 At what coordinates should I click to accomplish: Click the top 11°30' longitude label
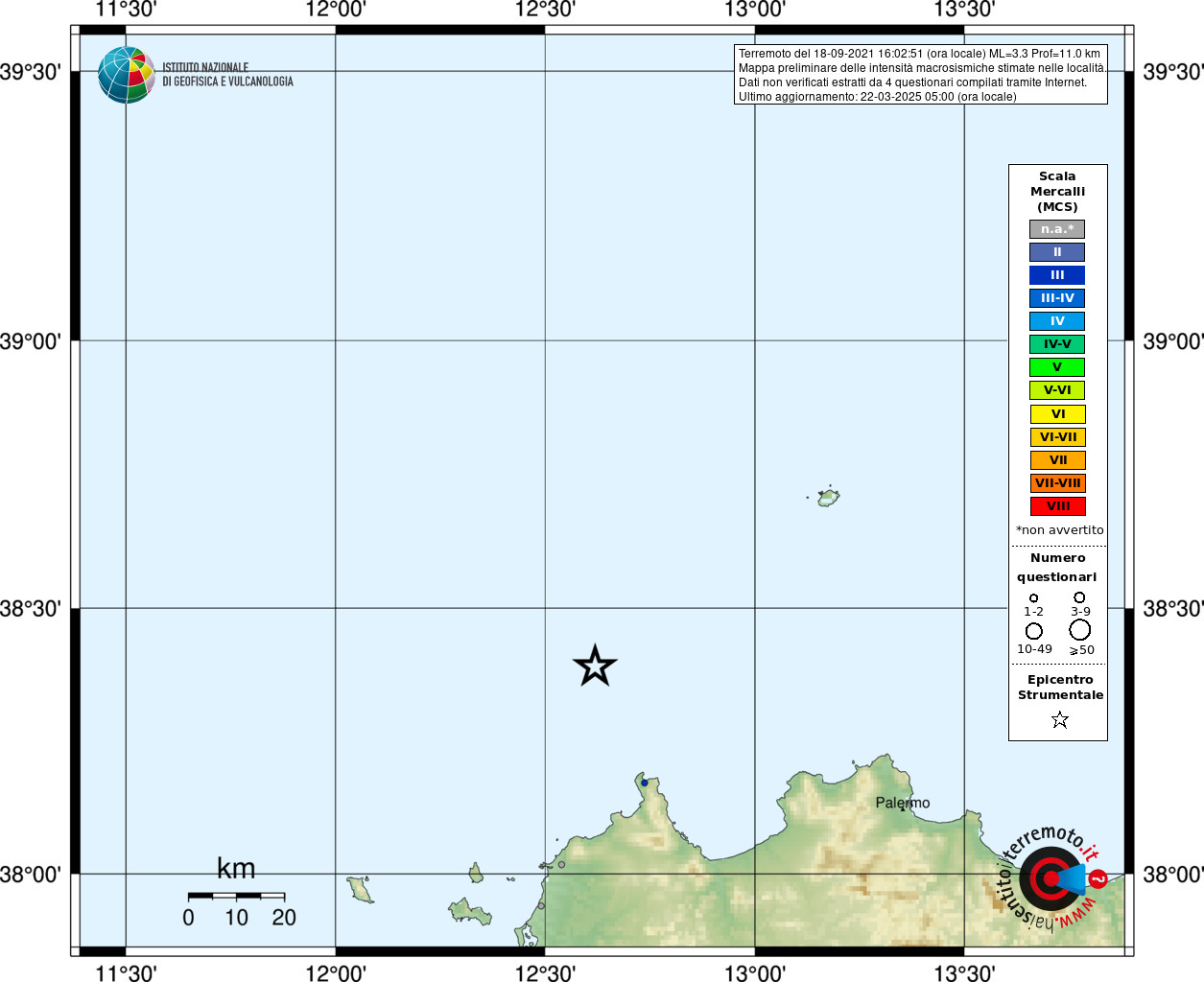pos(126,10)
